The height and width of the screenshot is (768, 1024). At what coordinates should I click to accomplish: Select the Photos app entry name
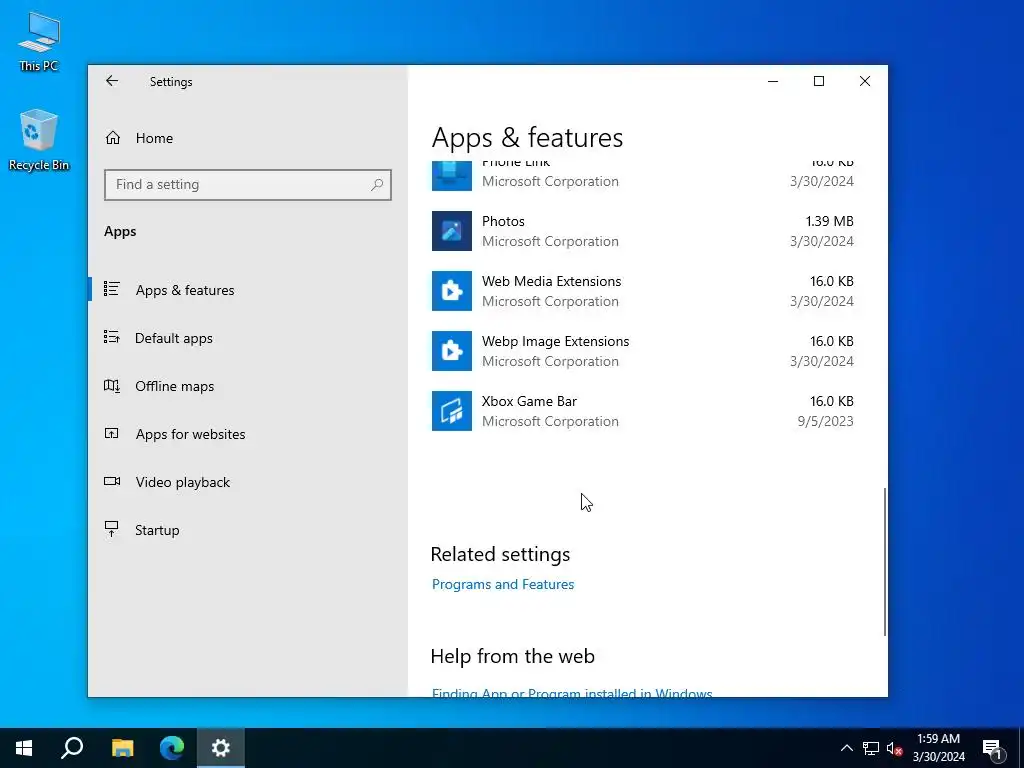pos(504,221)
